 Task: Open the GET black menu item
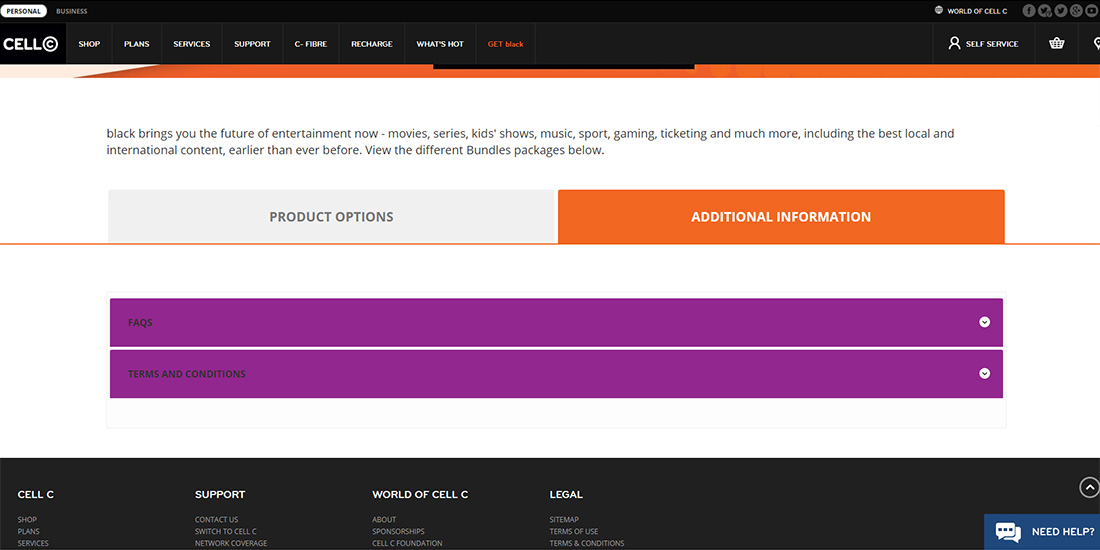click(x=505, y=44)
